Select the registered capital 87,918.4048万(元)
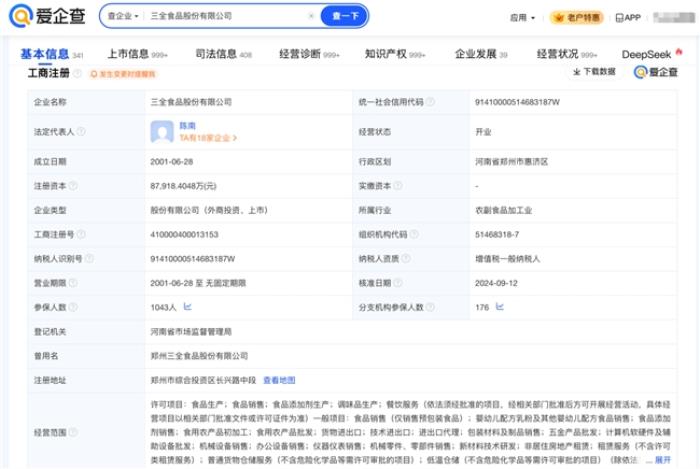This screenshot has width=700, height=469. coord(183,186)
